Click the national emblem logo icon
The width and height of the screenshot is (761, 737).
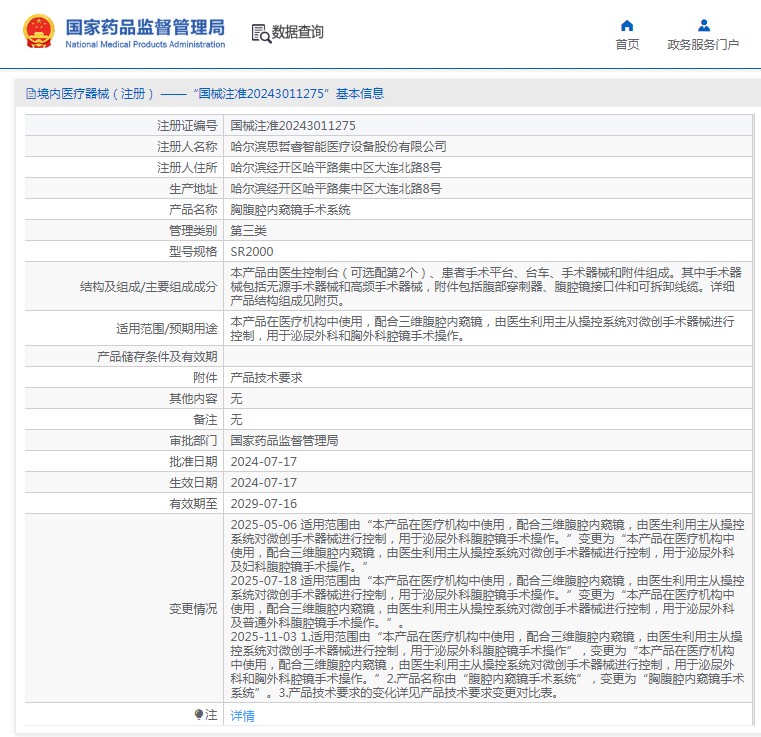pyautogui.click(x=39, y=32)
